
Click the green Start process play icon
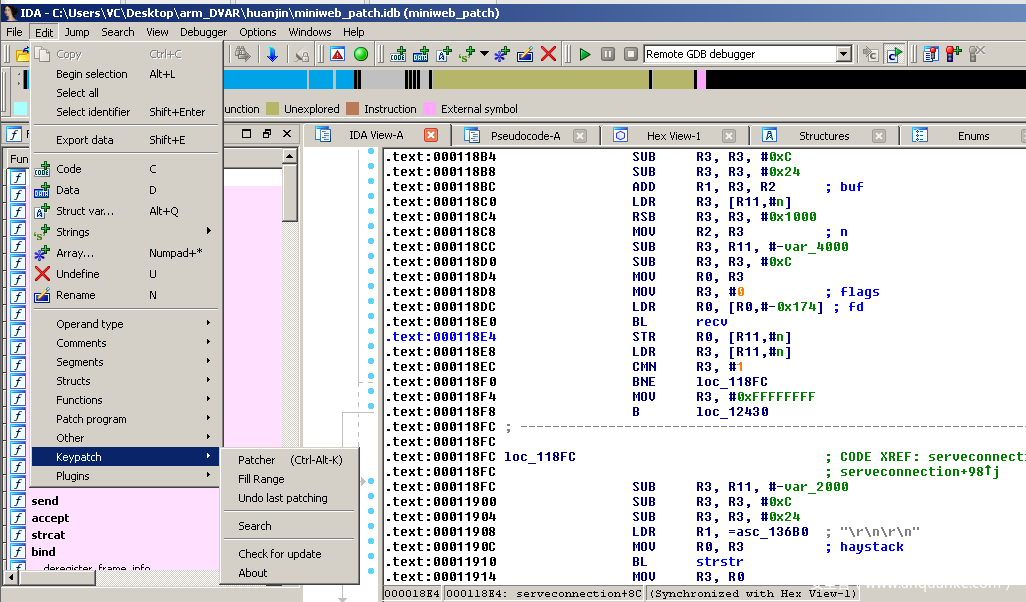click(x=585, y=54)
